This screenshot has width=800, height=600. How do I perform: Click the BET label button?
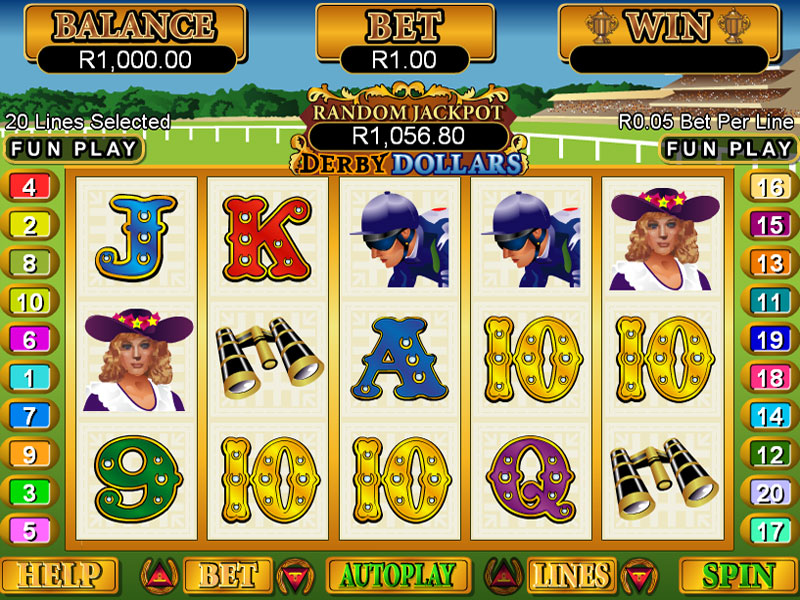228,576
